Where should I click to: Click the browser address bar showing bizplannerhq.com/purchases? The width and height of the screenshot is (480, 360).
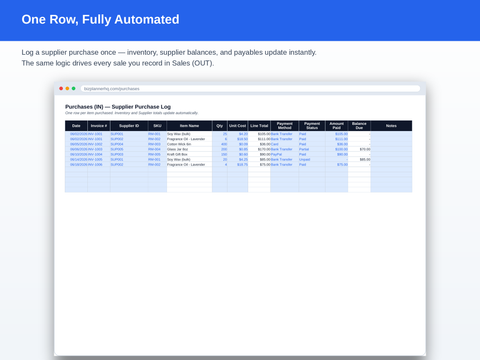coord(250,89)
